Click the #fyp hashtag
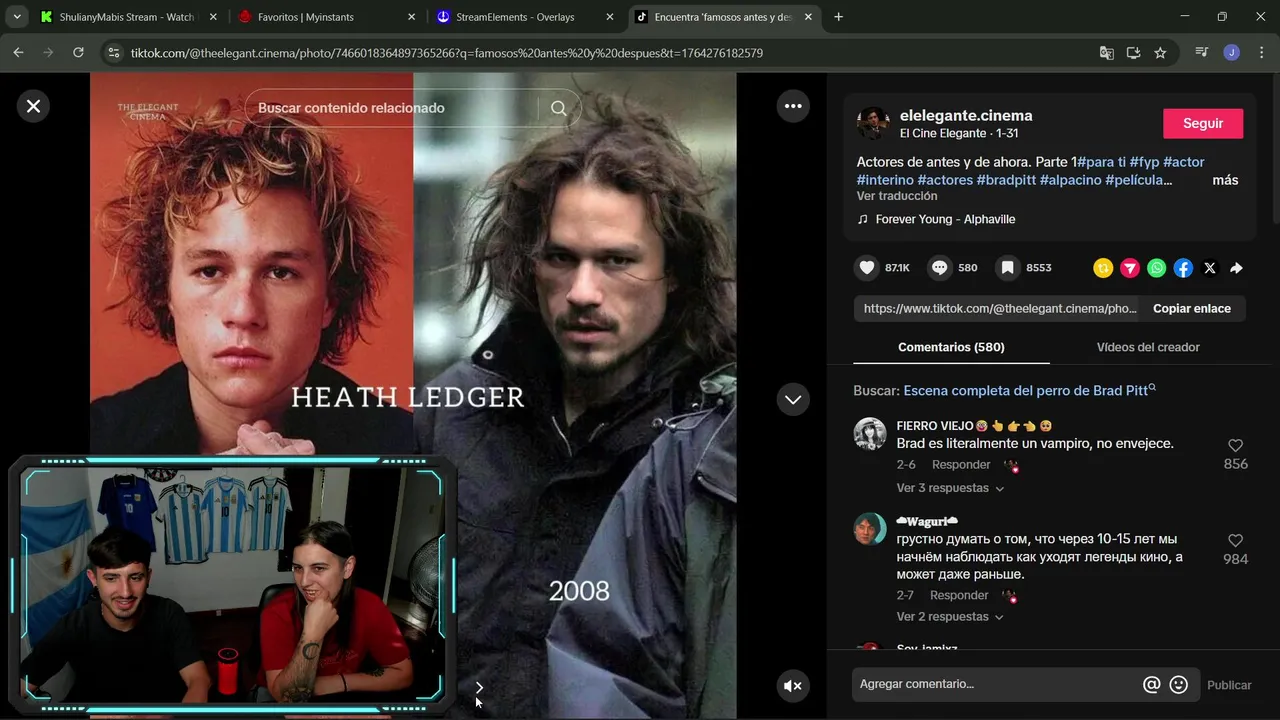 pyautogui.click(x=1144, y=162)
